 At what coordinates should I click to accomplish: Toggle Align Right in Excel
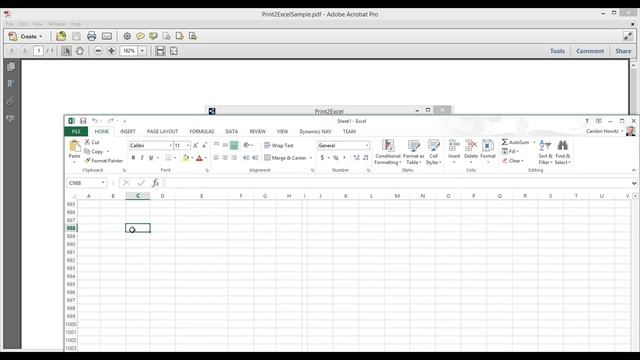(234, 158)
